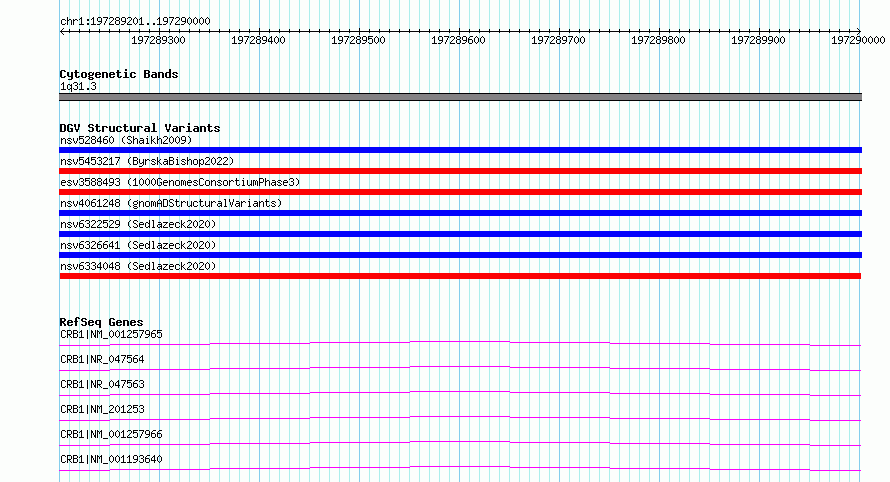Click the magenta line under CRB1|NM_001193640
Screen dimensions: 890x482
(460, 468)
